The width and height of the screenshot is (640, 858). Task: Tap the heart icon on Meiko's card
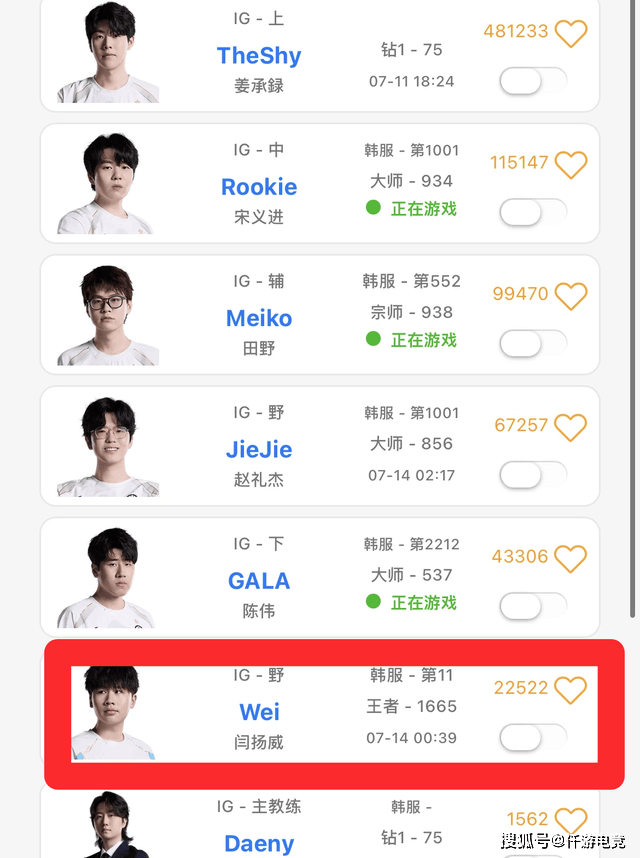(x=571, y=295)
